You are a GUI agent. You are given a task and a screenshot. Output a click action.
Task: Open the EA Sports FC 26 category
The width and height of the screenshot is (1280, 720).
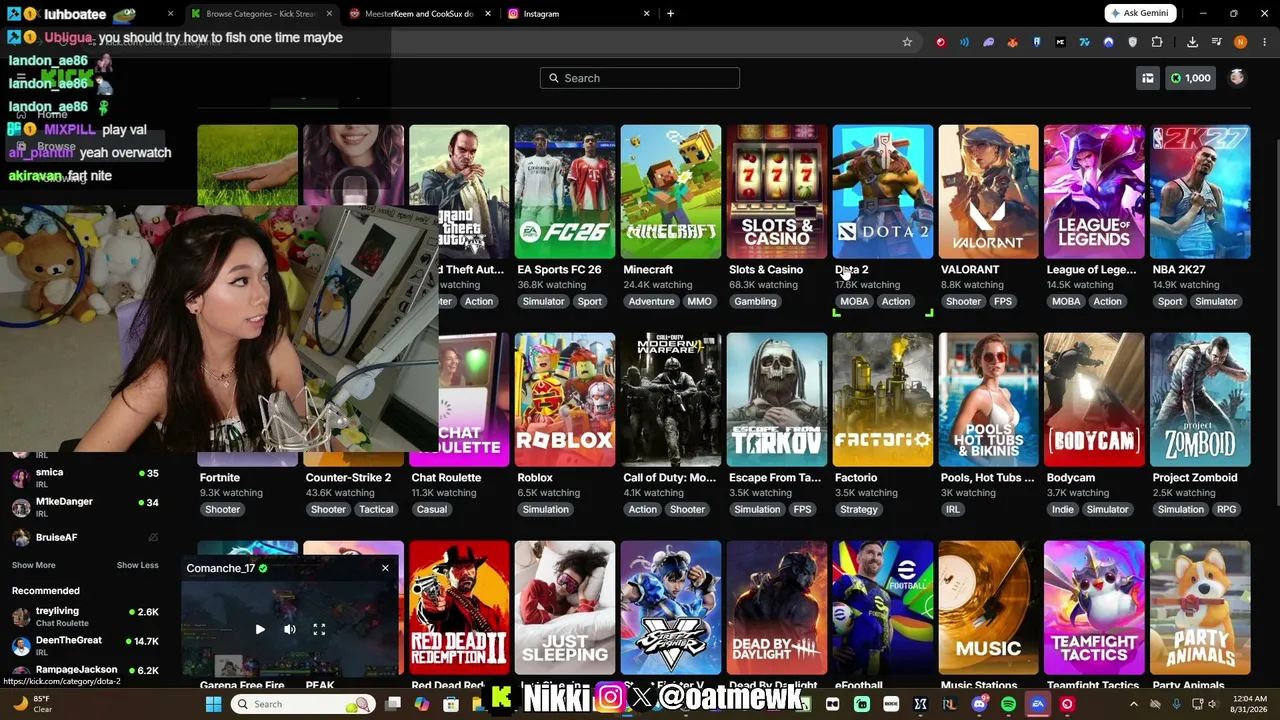[x=565, y=192]
